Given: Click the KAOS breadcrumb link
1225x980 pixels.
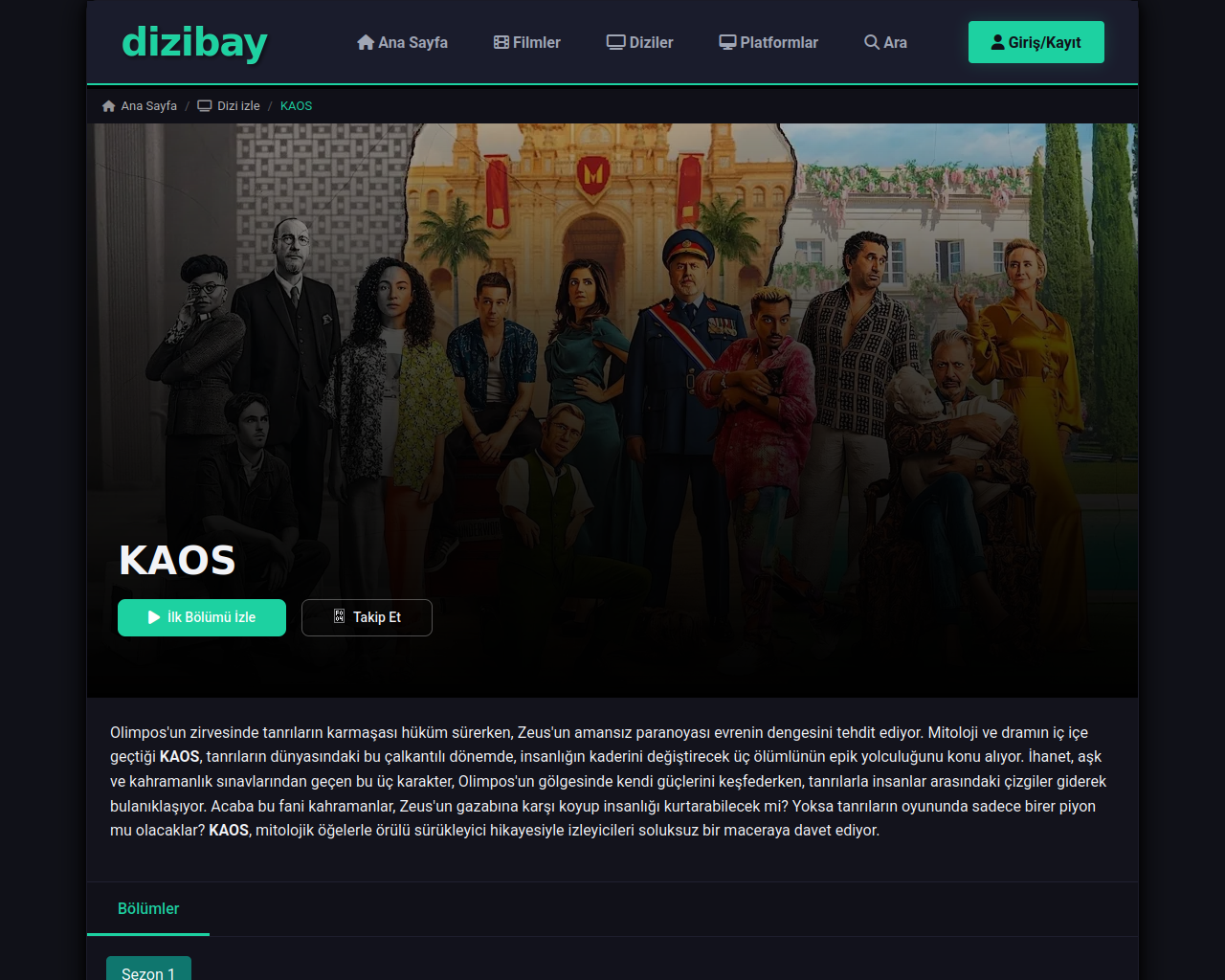Looking at the screenshot, I should coord(296,106).
